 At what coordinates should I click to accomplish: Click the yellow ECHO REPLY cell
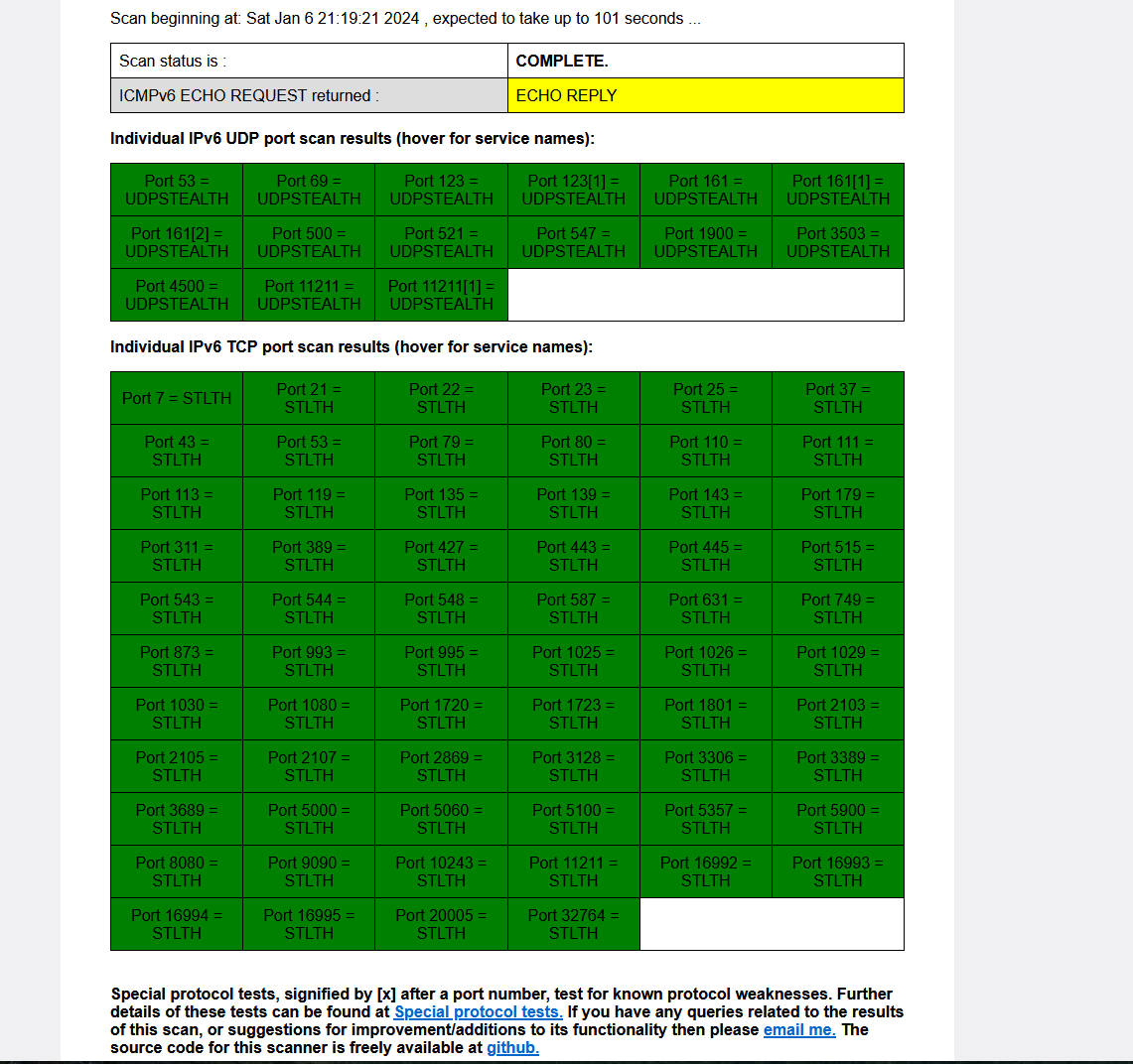tap(705, 95)
